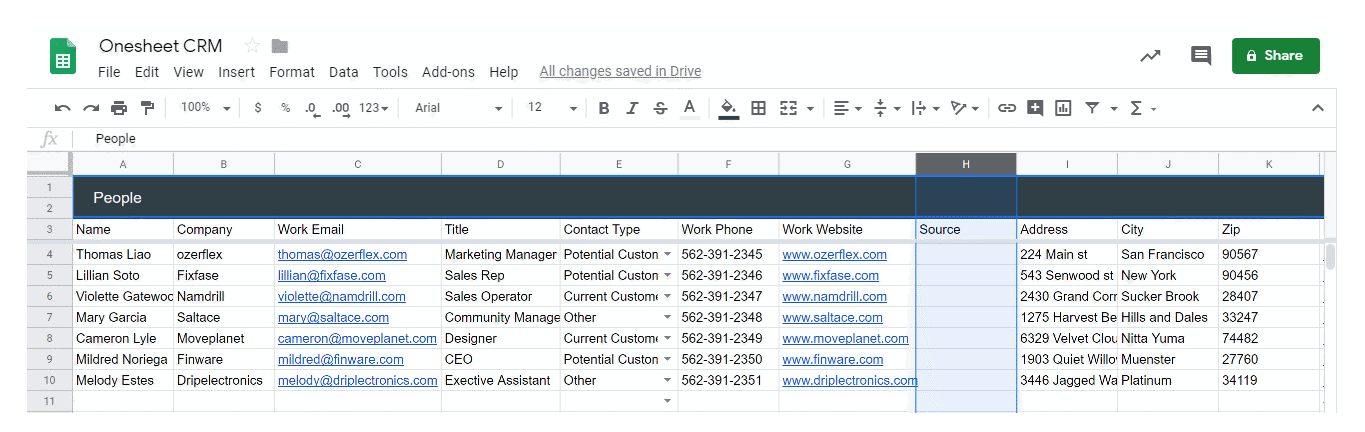This screenshot has width=1365, height=432.
Task: Click the Redo icon
Action: [x=91, y=108]
